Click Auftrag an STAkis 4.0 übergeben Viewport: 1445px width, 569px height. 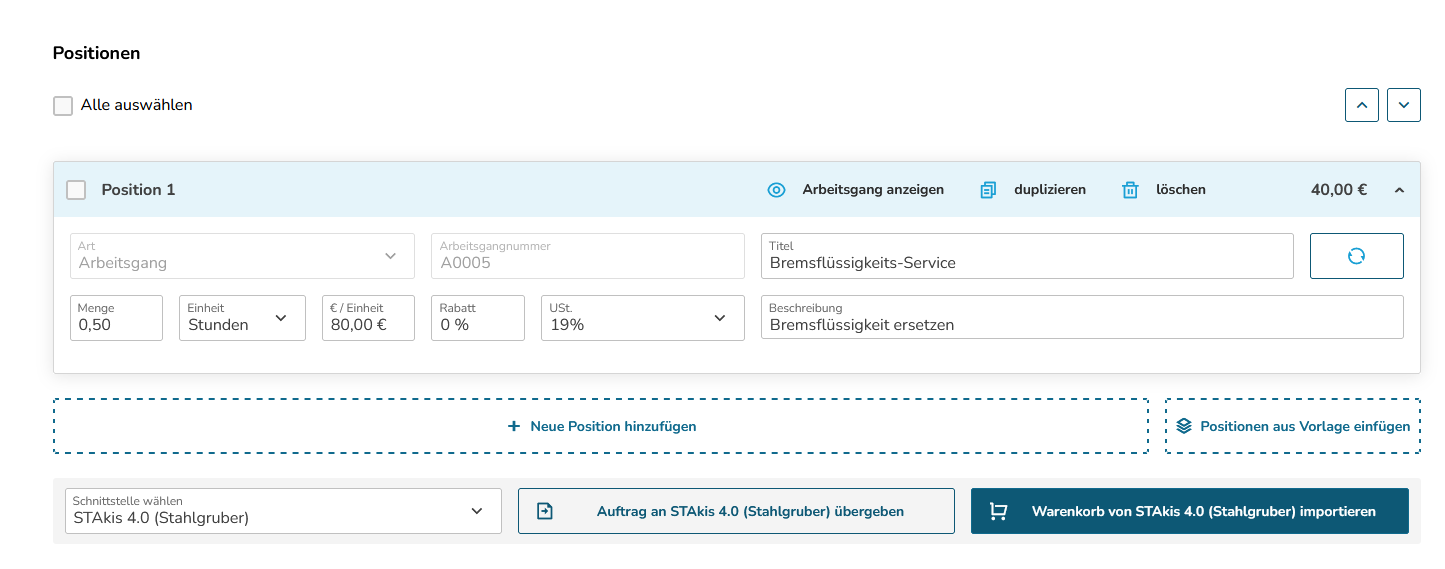736,511
